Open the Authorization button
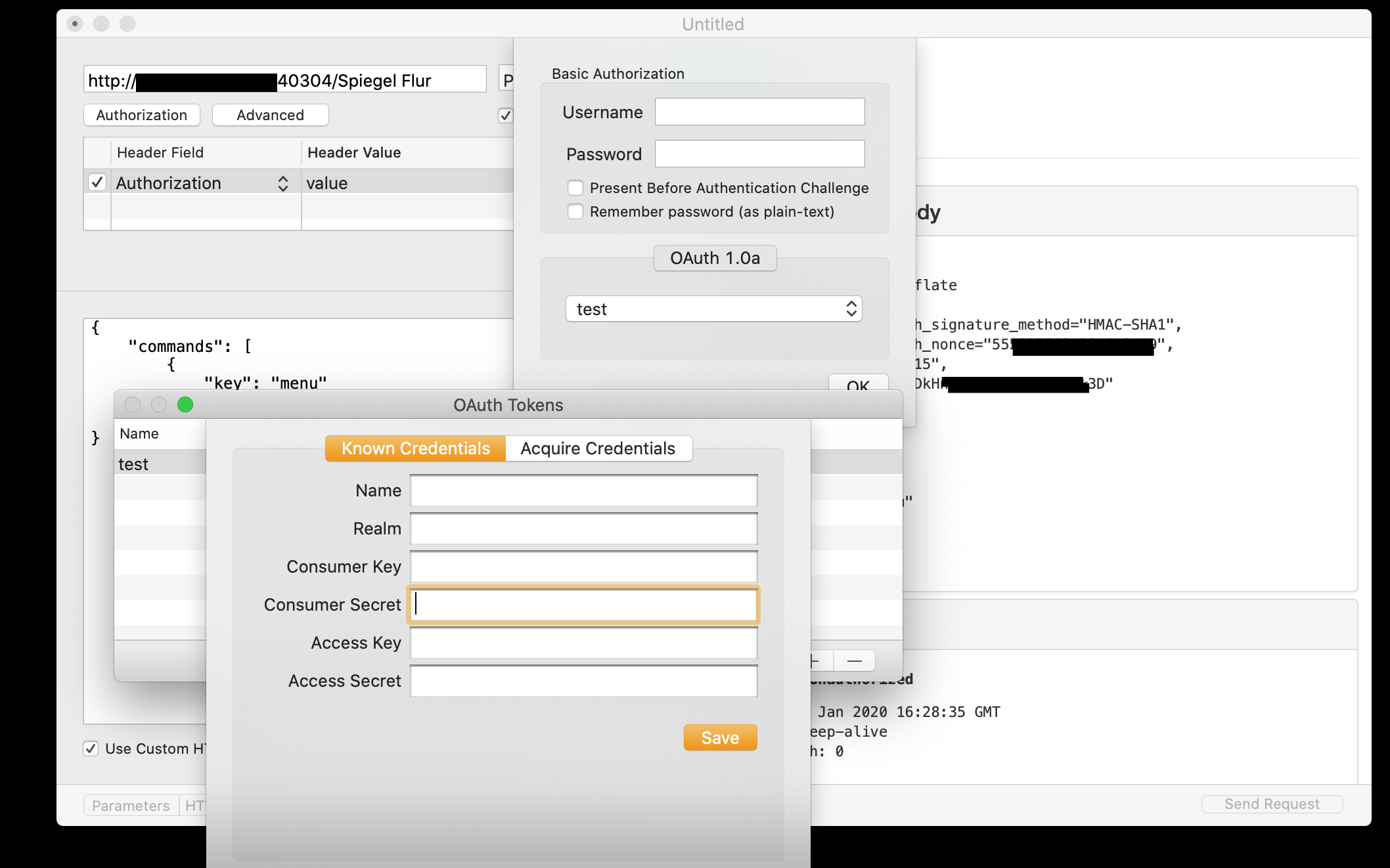 (142, 115)
